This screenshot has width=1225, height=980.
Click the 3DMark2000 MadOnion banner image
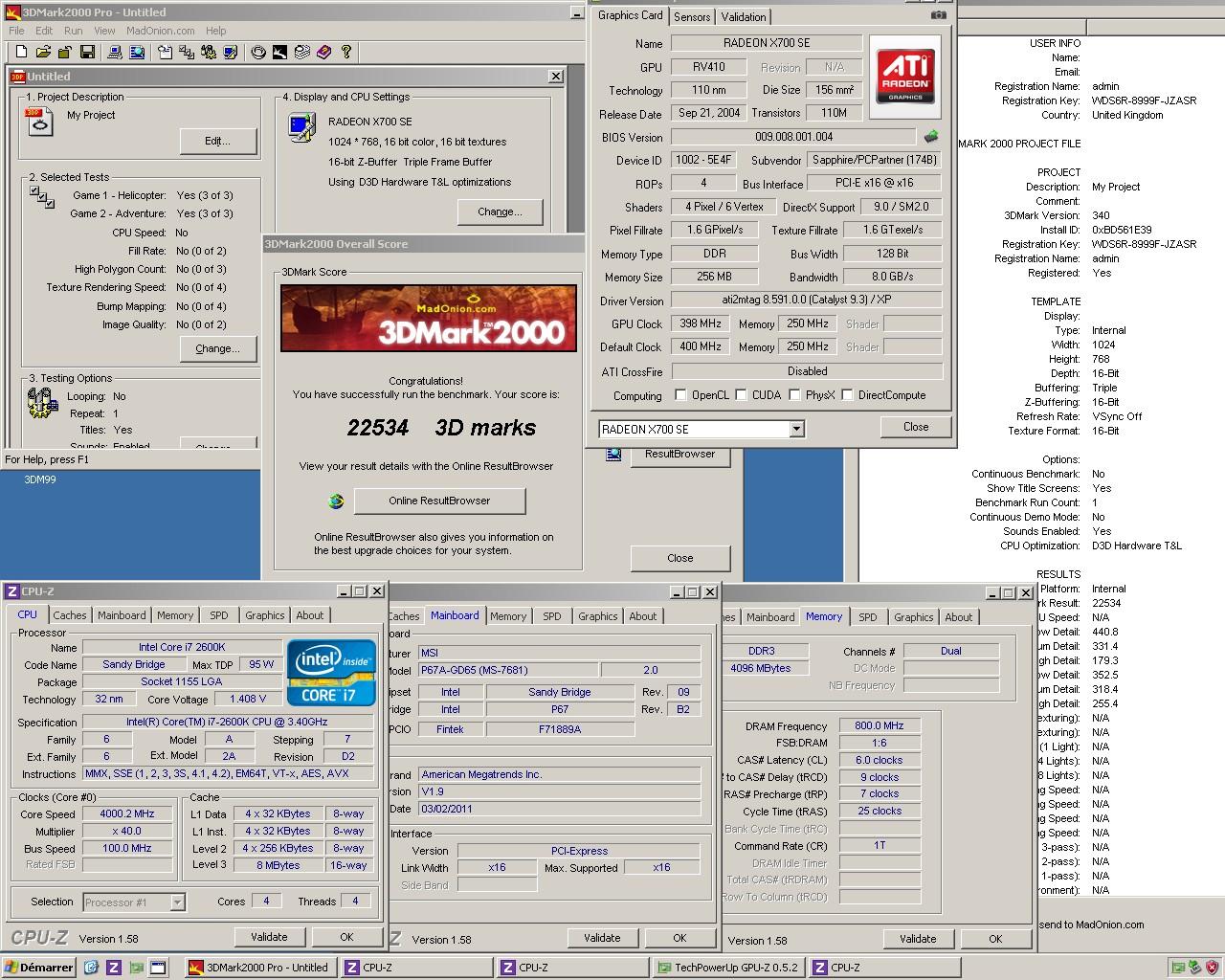tap(429, 319)
